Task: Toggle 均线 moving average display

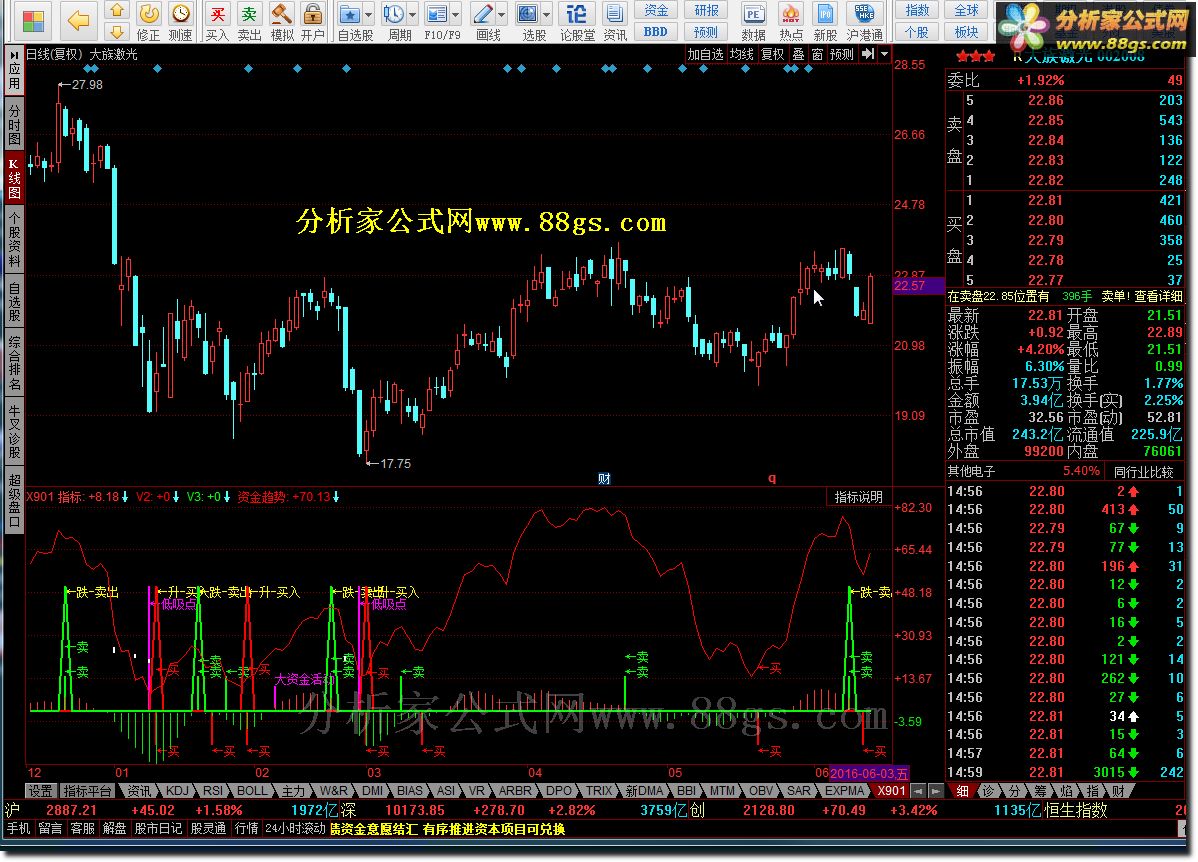Action: [741, 54]
